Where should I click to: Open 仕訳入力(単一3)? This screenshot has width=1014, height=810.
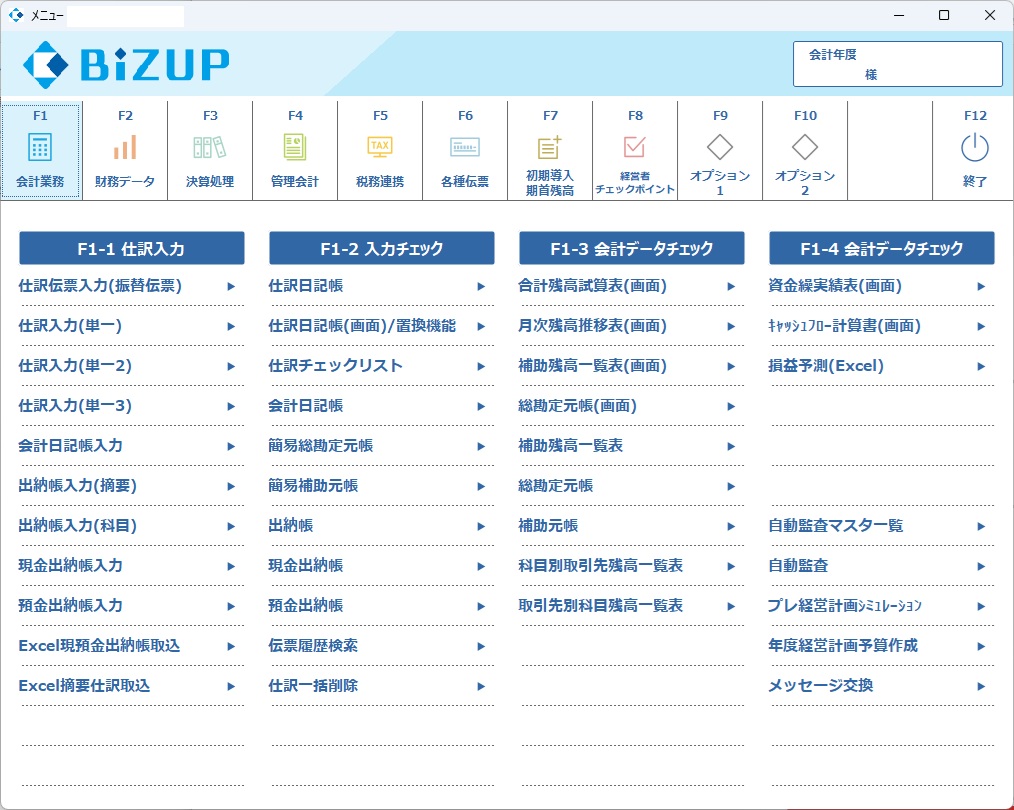click(x=75, y=406)
